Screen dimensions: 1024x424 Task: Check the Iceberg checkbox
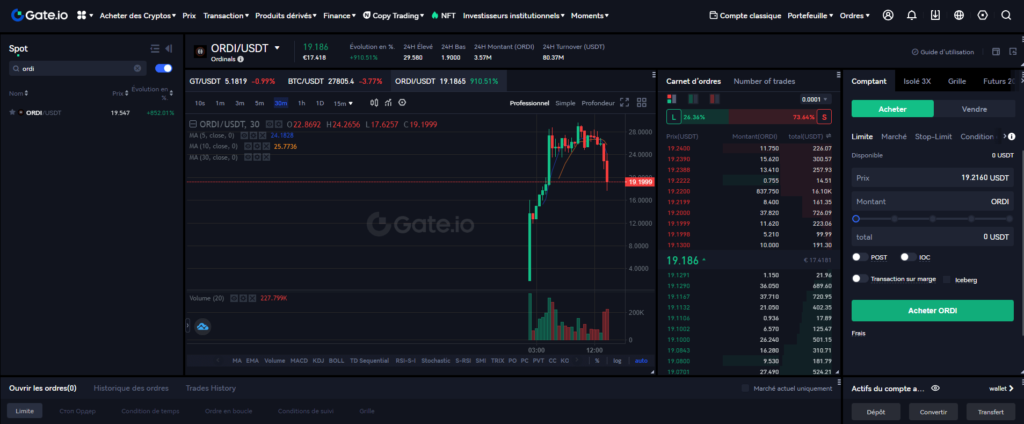point(947,280)
